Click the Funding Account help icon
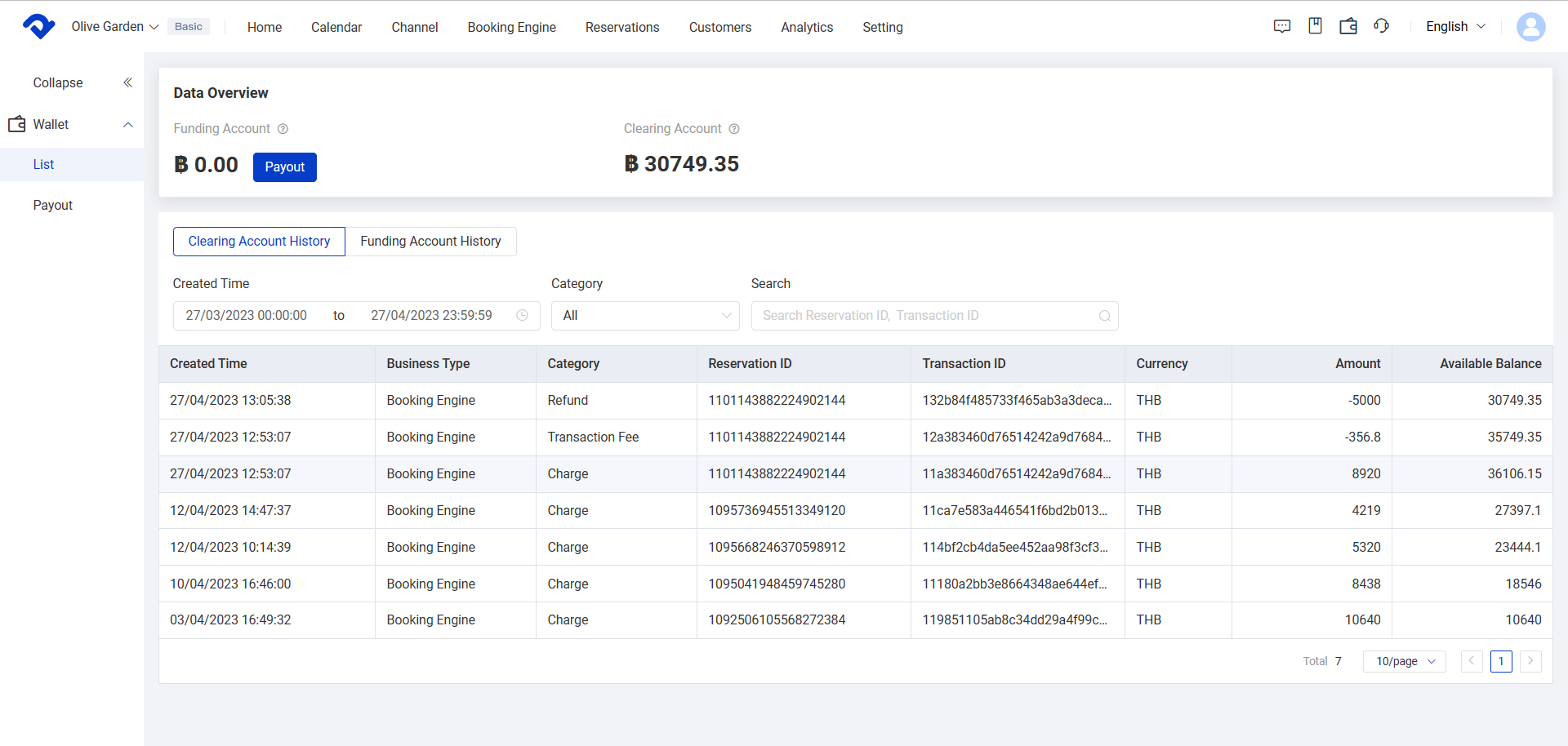 [283, 129]
